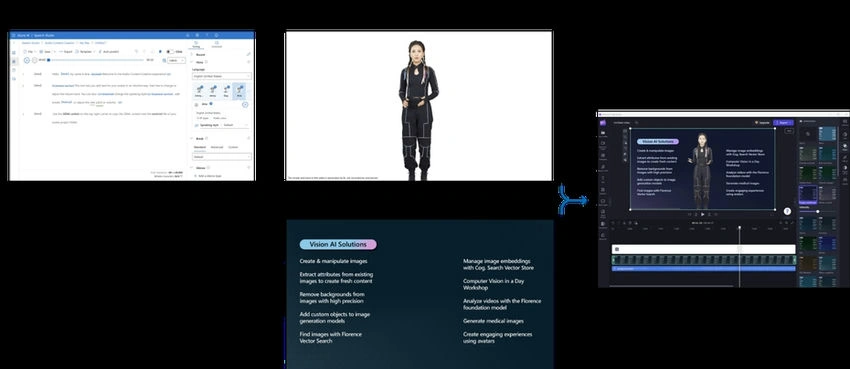Open the Language dropdown in Speech Studio
This screenshot has height=369, width=850.
[221, 76]
